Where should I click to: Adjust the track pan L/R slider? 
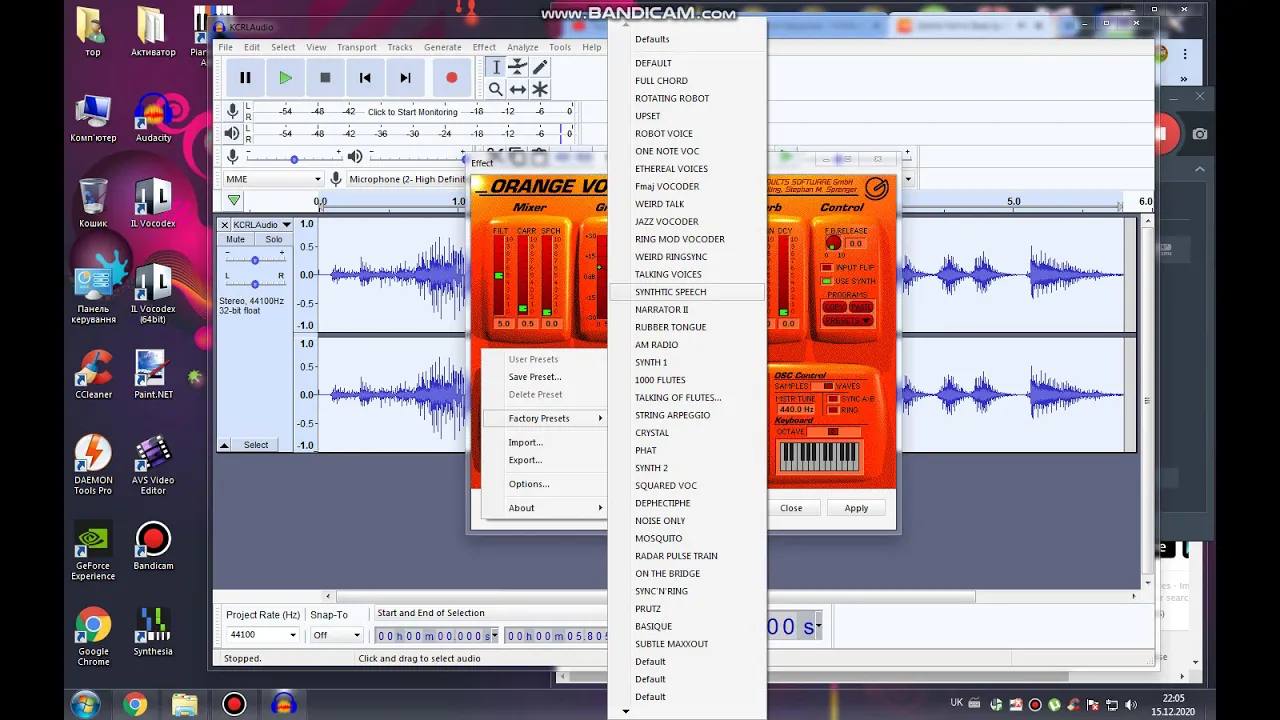click(255, 284)
